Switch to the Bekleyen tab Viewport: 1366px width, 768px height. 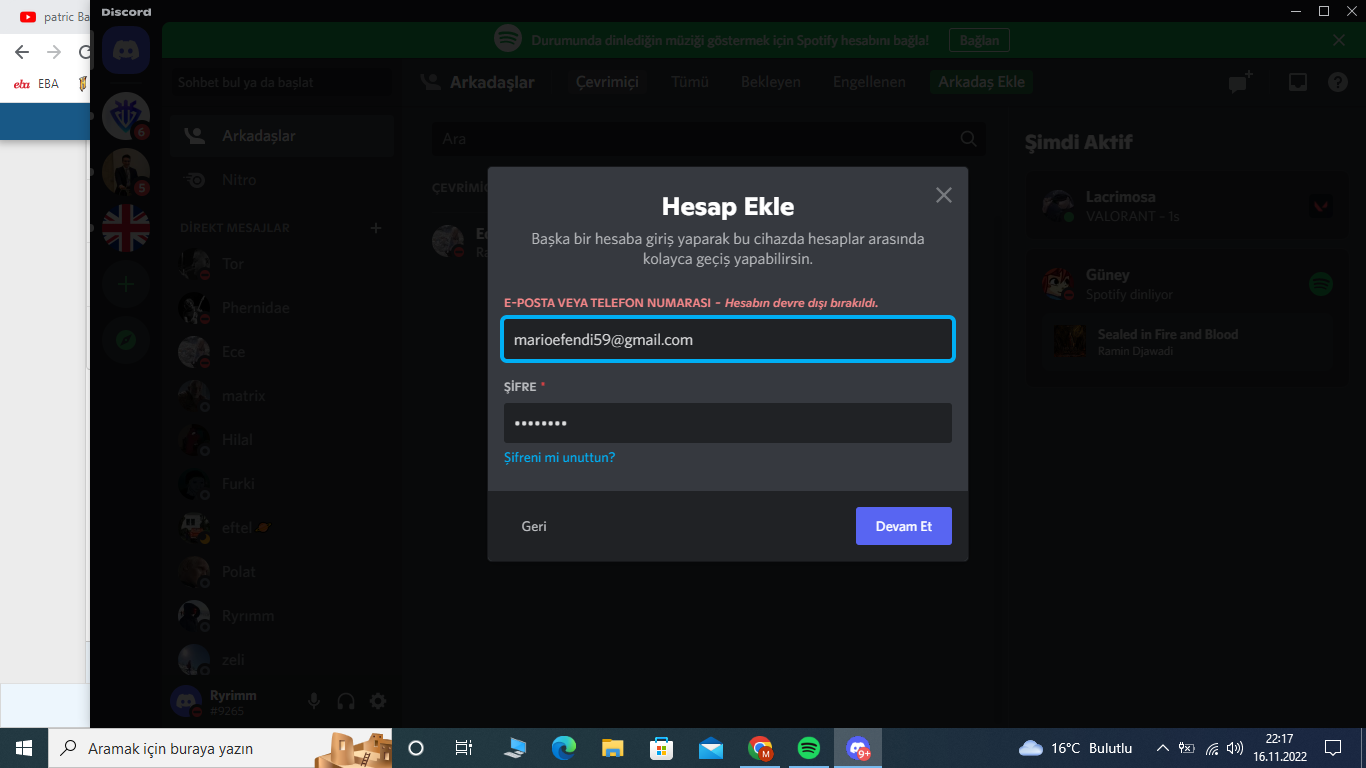pyautogui.click(x=771, y=82)
